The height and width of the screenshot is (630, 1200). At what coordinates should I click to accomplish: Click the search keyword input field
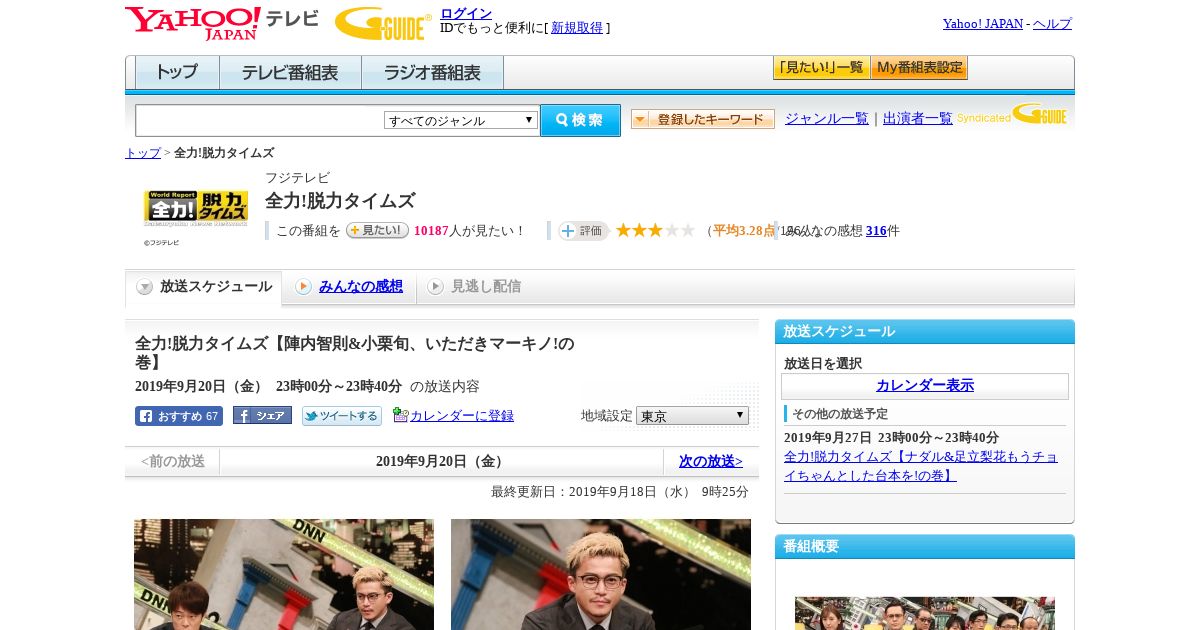tap(259, 120)
